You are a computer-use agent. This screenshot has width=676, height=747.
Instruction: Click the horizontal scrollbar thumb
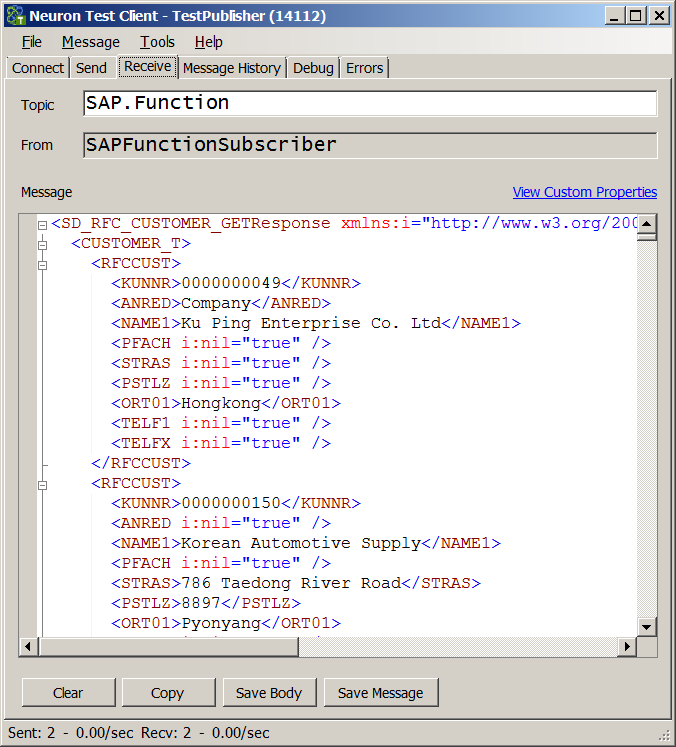(x=168, y=646)
